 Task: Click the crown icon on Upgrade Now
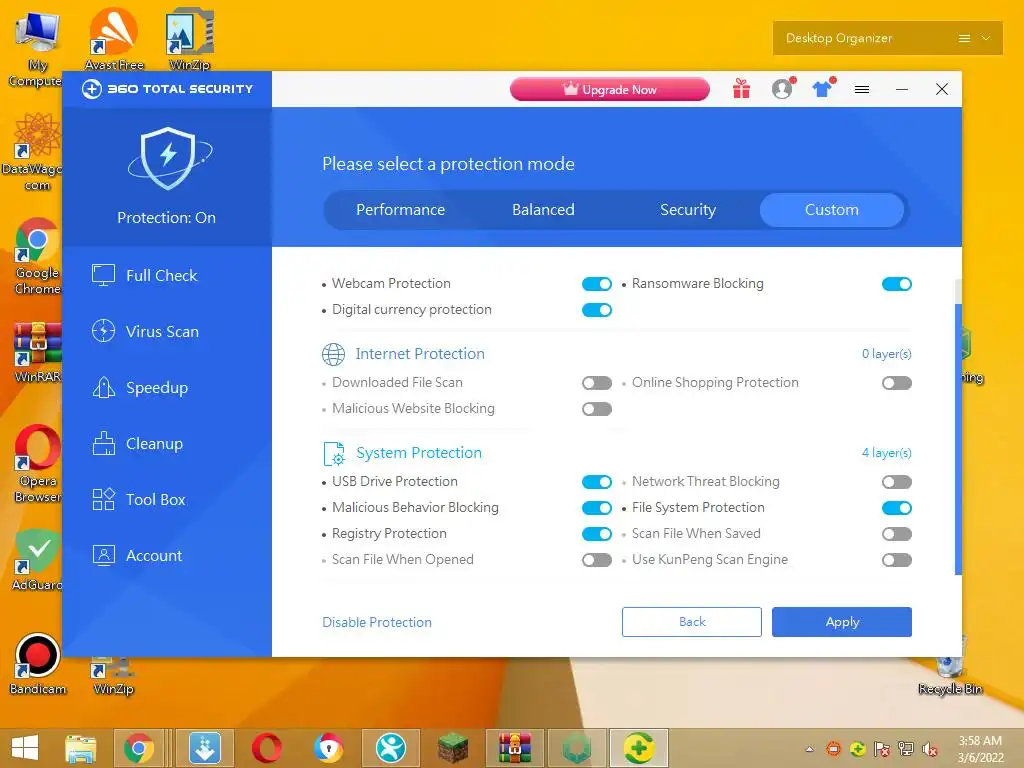pos(571,88)
